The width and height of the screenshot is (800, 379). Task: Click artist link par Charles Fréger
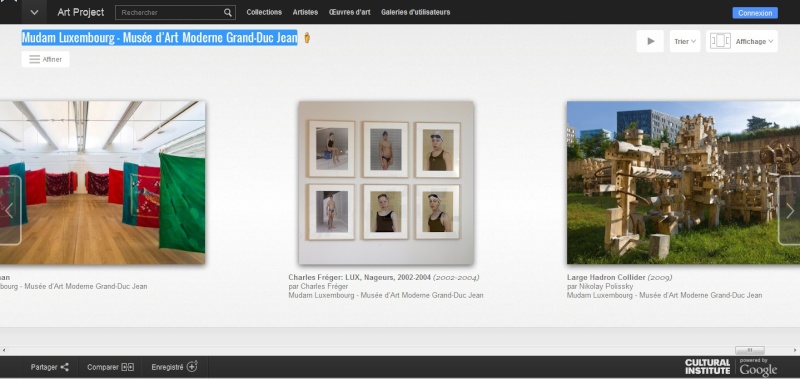(318, 286)
